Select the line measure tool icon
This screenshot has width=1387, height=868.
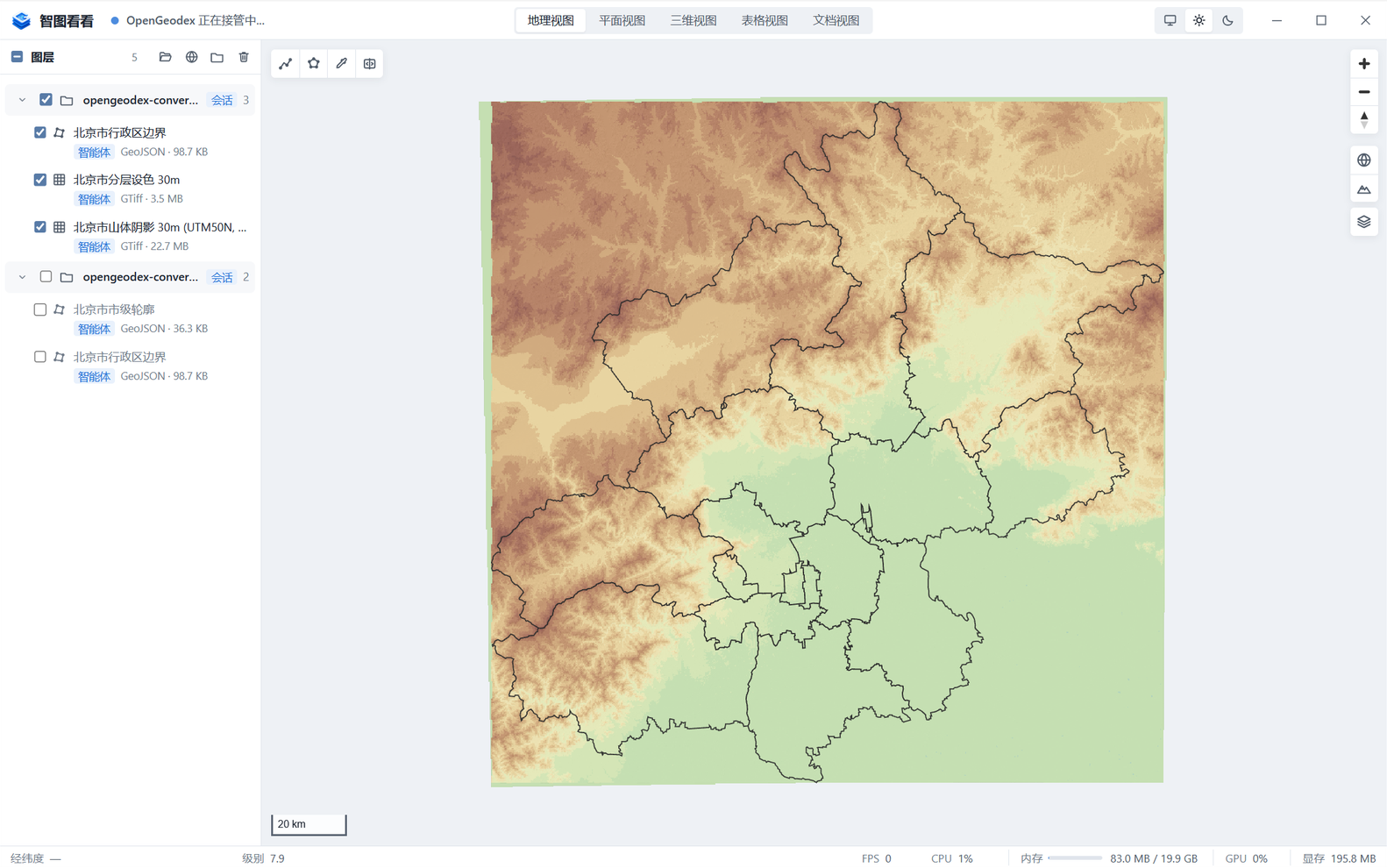pos(286,63)
